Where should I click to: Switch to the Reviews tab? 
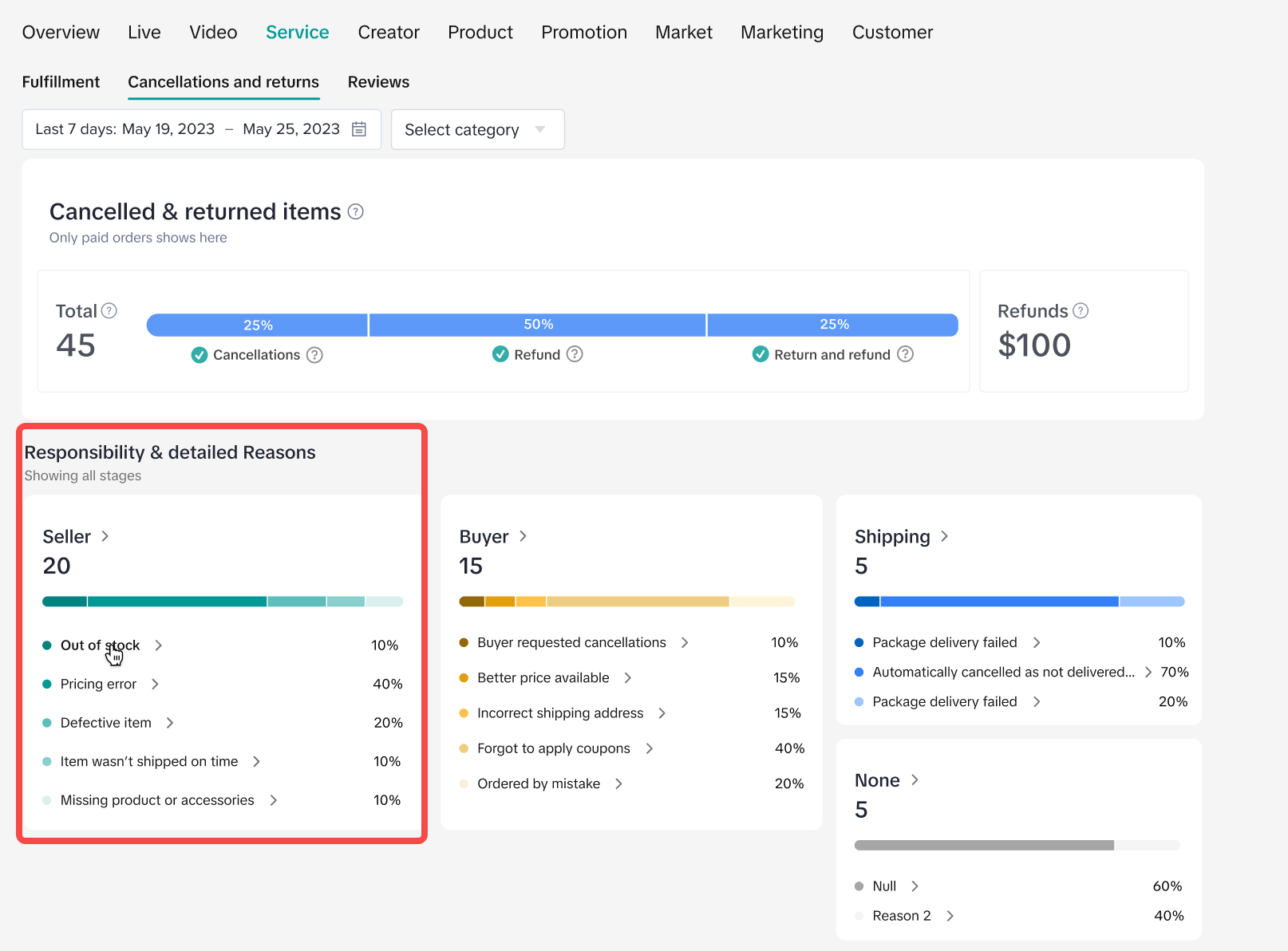[378, 82]
